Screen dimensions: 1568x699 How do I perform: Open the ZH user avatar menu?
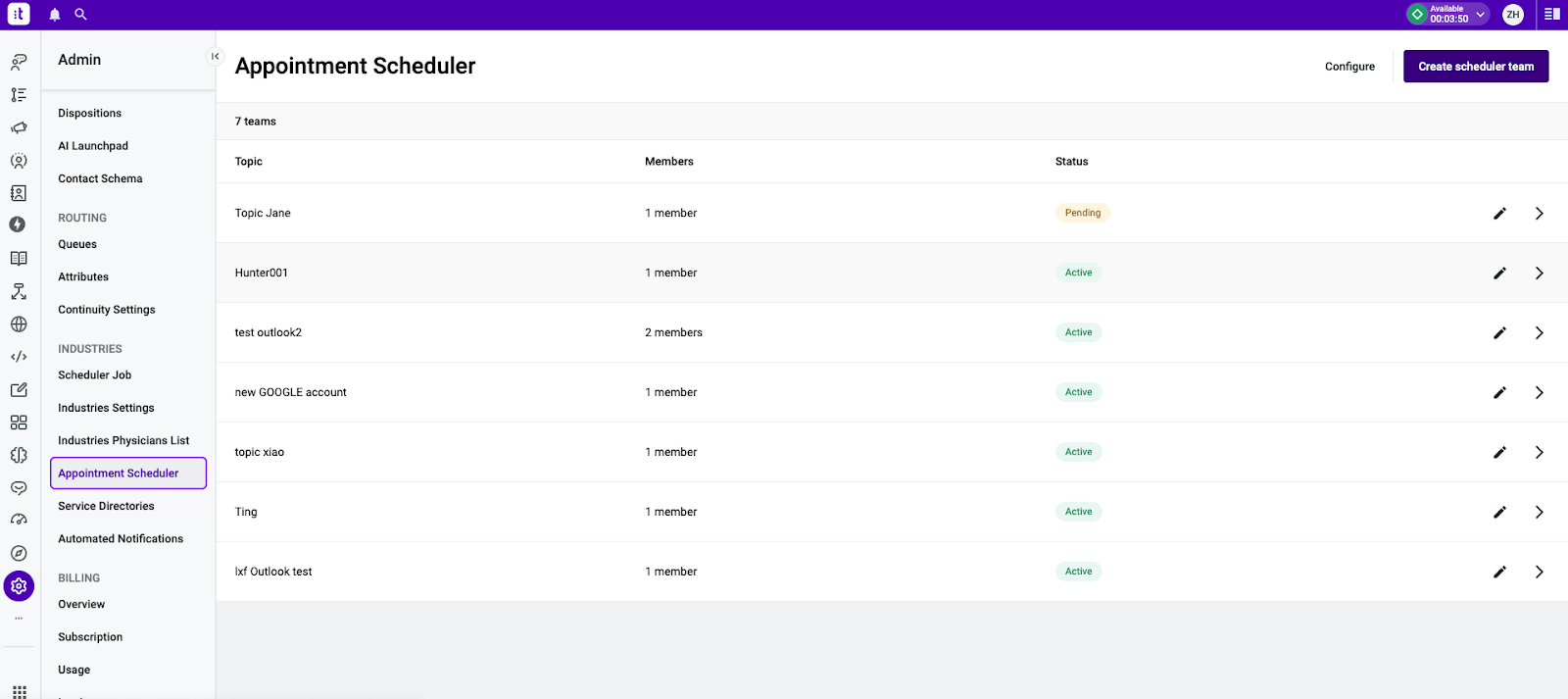tap(1512, 14)
